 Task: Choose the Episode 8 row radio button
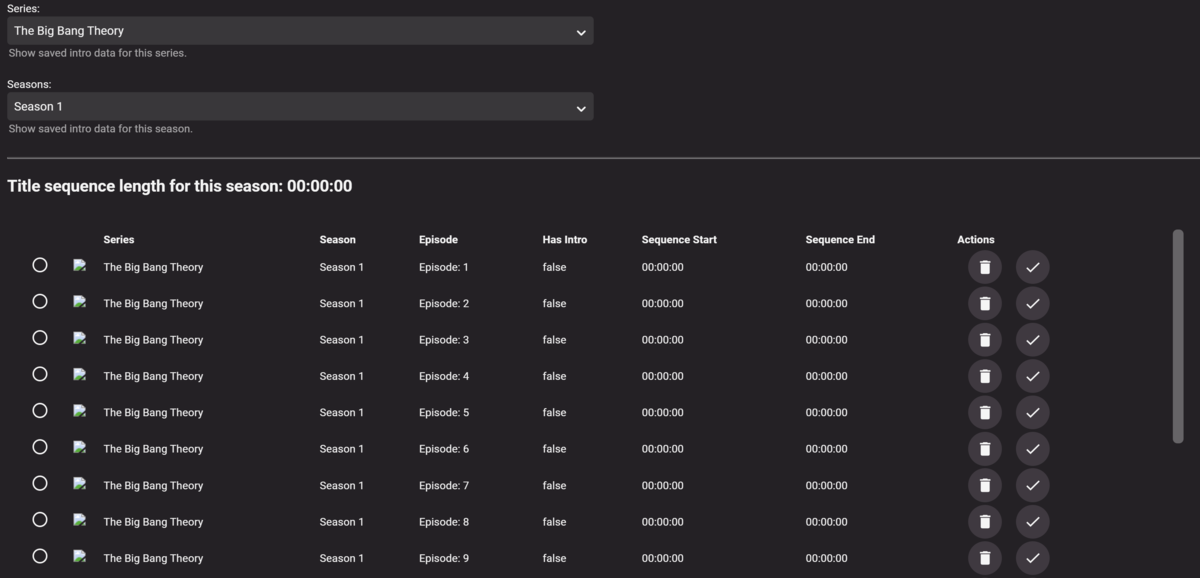40,520
